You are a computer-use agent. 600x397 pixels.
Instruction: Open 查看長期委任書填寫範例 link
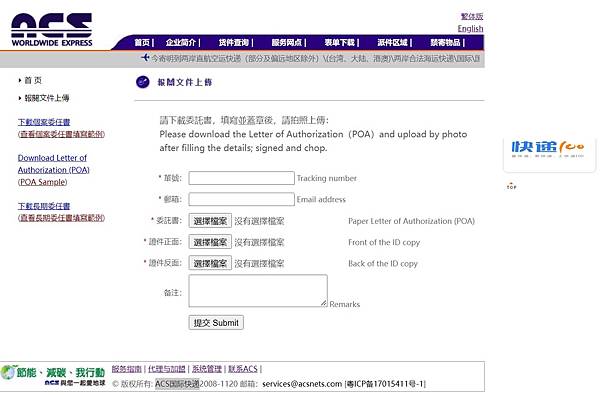click(x=61, y=218)
